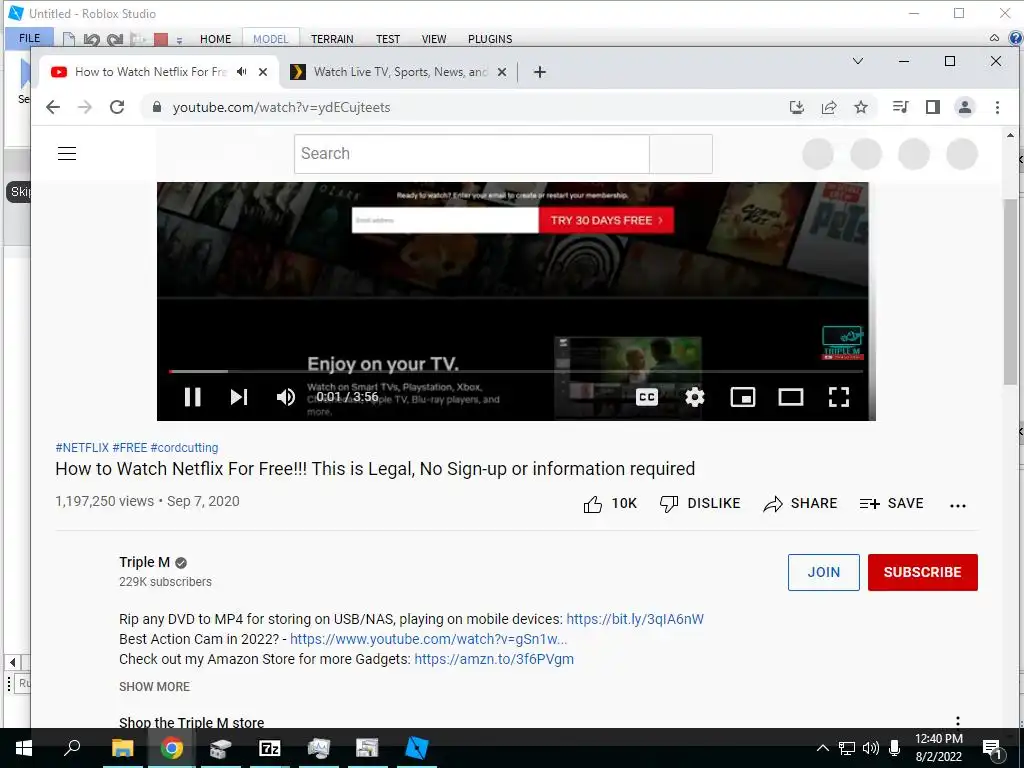Skip to next video
Image resolution: width=1024 pixels, height=768 pixels.
tap(239, 397)
